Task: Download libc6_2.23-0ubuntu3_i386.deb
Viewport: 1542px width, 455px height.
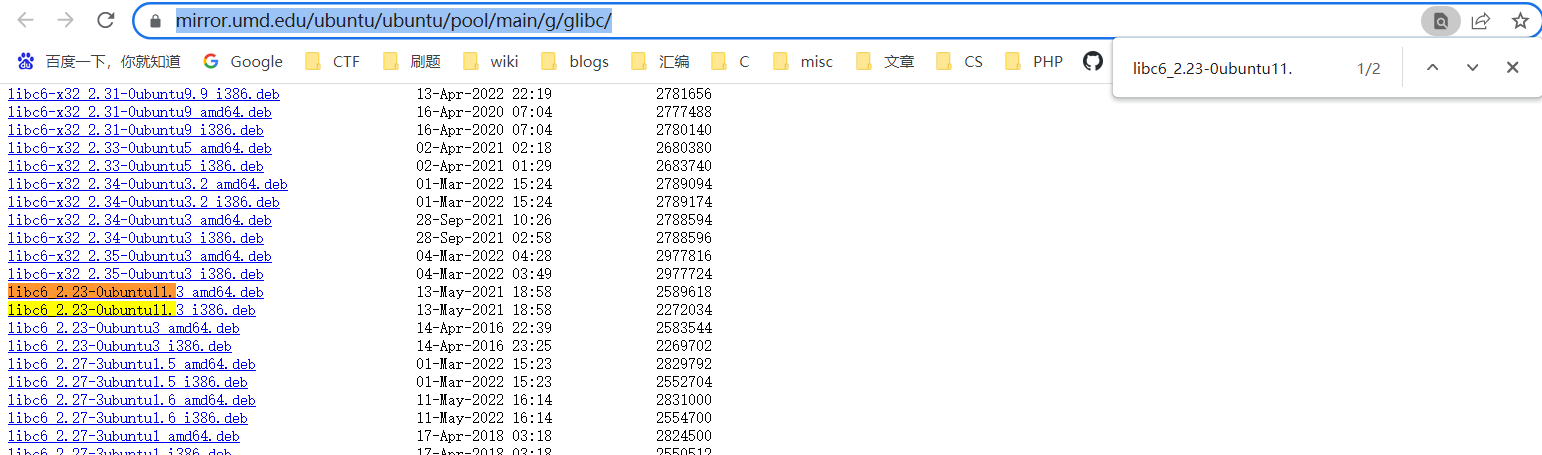Action: pos(120,346)
